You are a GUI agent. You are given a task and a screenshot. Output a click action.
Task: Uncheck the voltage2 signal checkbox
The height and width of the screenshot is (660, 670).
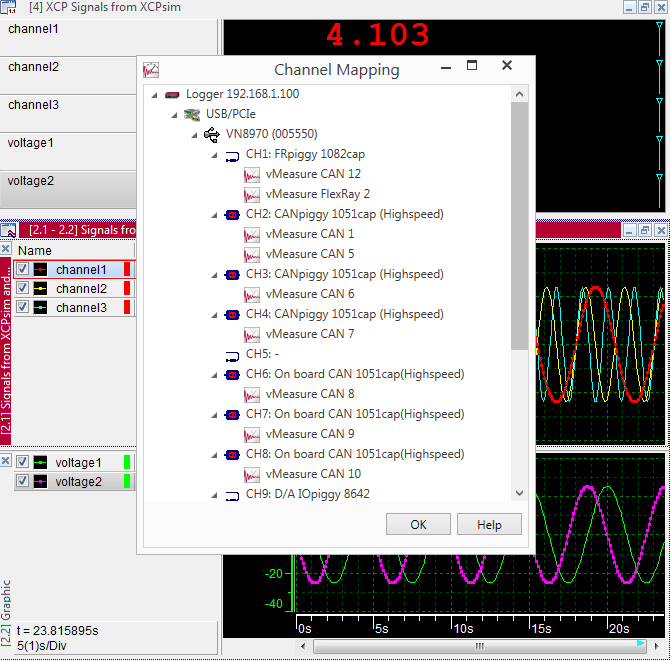click(x=22, y=481)
